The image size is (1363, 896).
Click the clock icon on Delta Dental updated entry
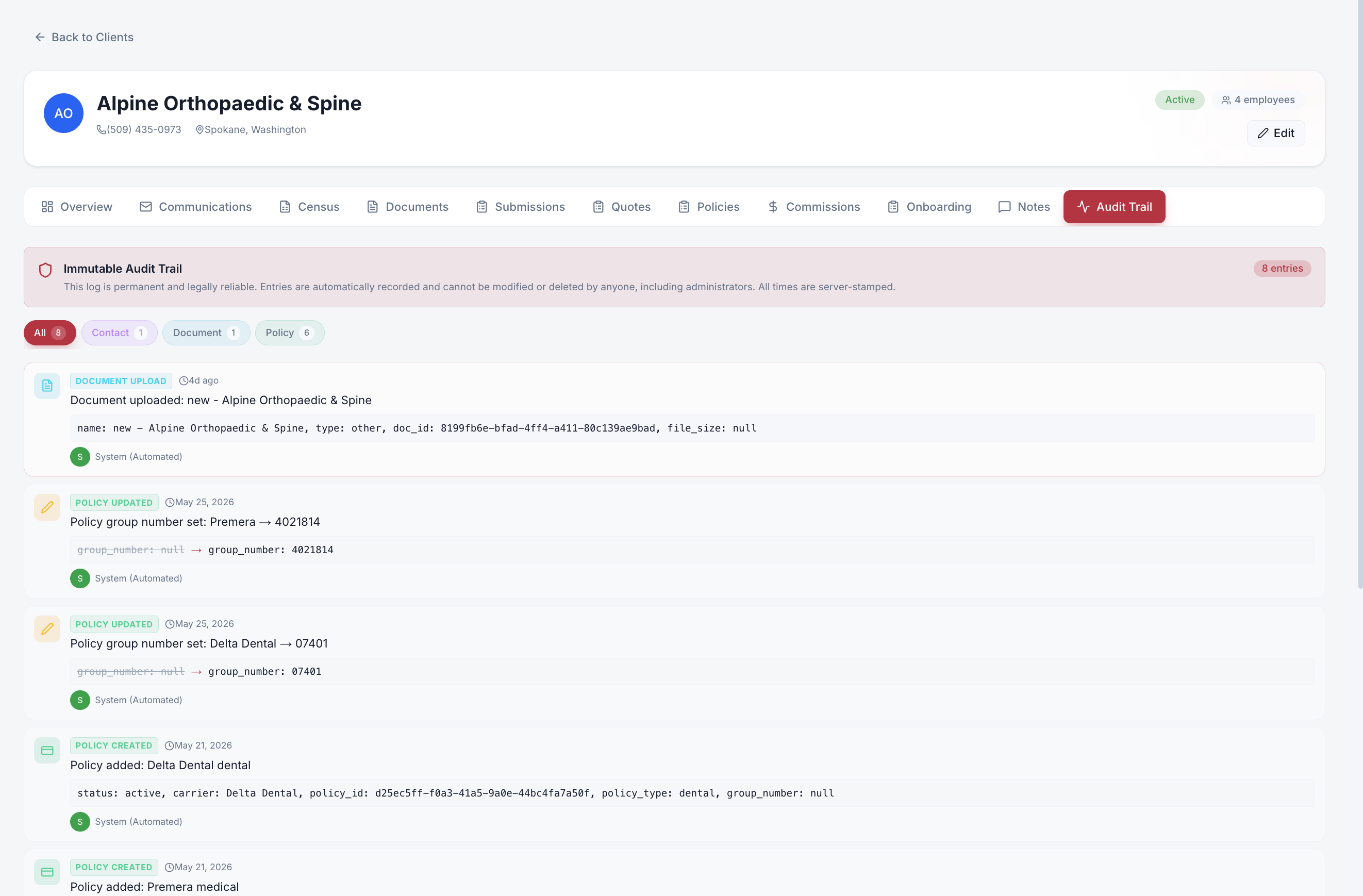170,624
